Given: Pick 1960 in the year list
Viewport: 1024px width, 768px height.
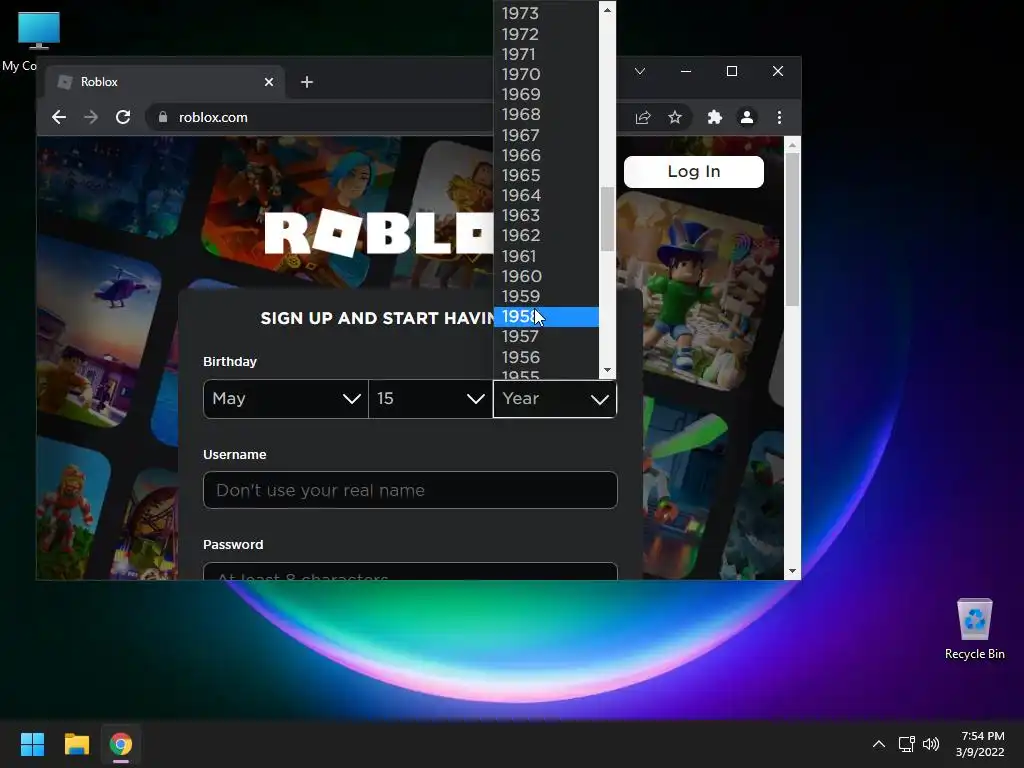Looking at the screenshot, I should 546,276.
